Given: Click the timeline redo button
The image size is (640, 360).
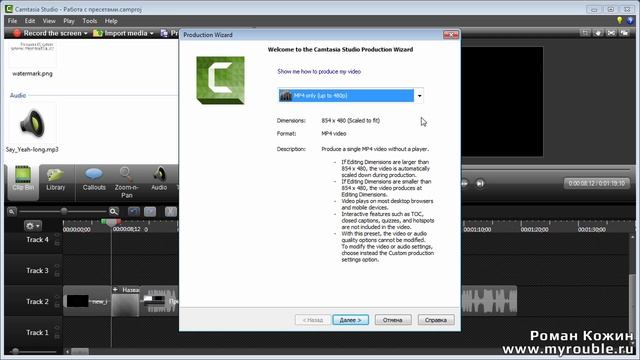Looking at the screenshot, I should coord(150,211).
